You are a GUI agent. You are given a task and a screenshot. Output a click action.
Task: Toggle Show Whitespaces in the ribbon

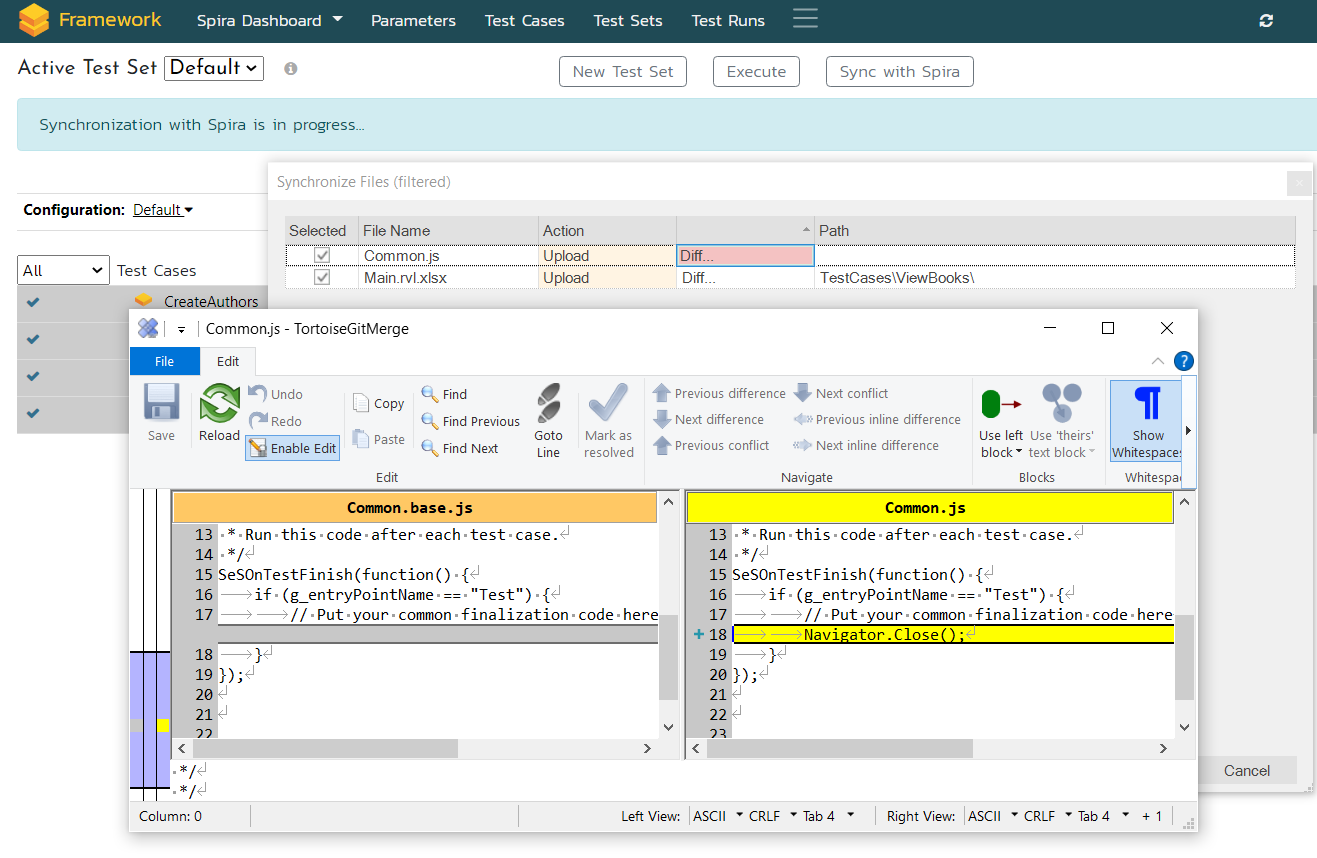(x=1147, y=405)
